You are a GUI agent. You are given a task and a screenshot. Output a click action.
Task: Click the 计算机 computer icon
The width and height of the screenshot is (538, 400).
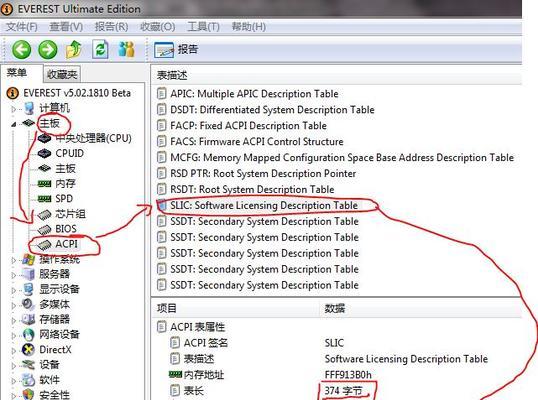click(x=29, y=108)
